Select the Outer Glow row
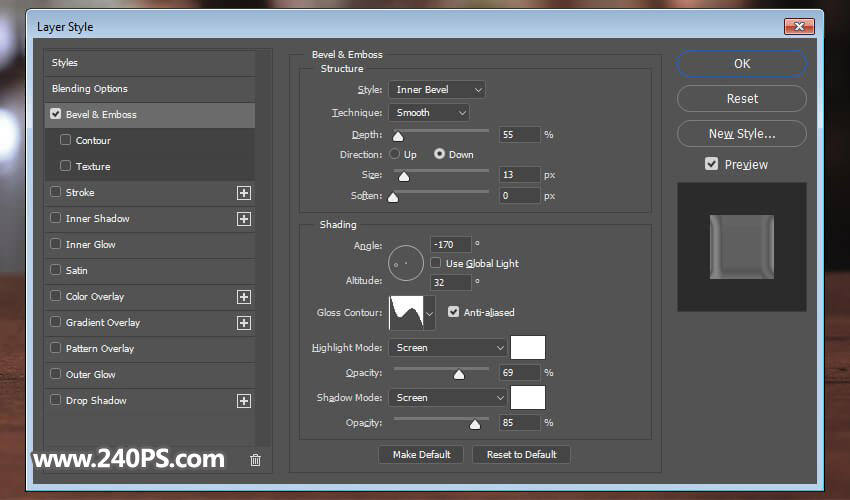The width and height of the screenshot is (850, 500). point(150,375)
